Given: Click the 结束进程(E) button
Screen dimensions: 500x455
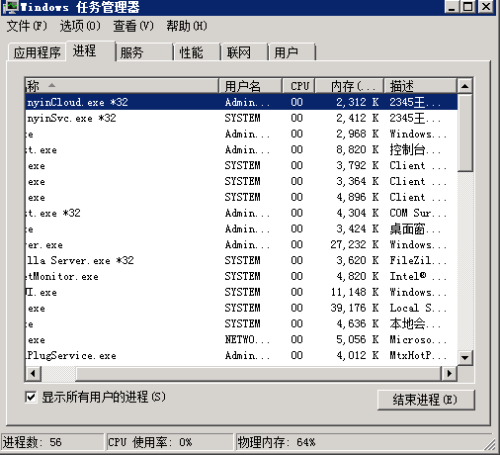Looking at the screenshot, I should click(426, 399).
